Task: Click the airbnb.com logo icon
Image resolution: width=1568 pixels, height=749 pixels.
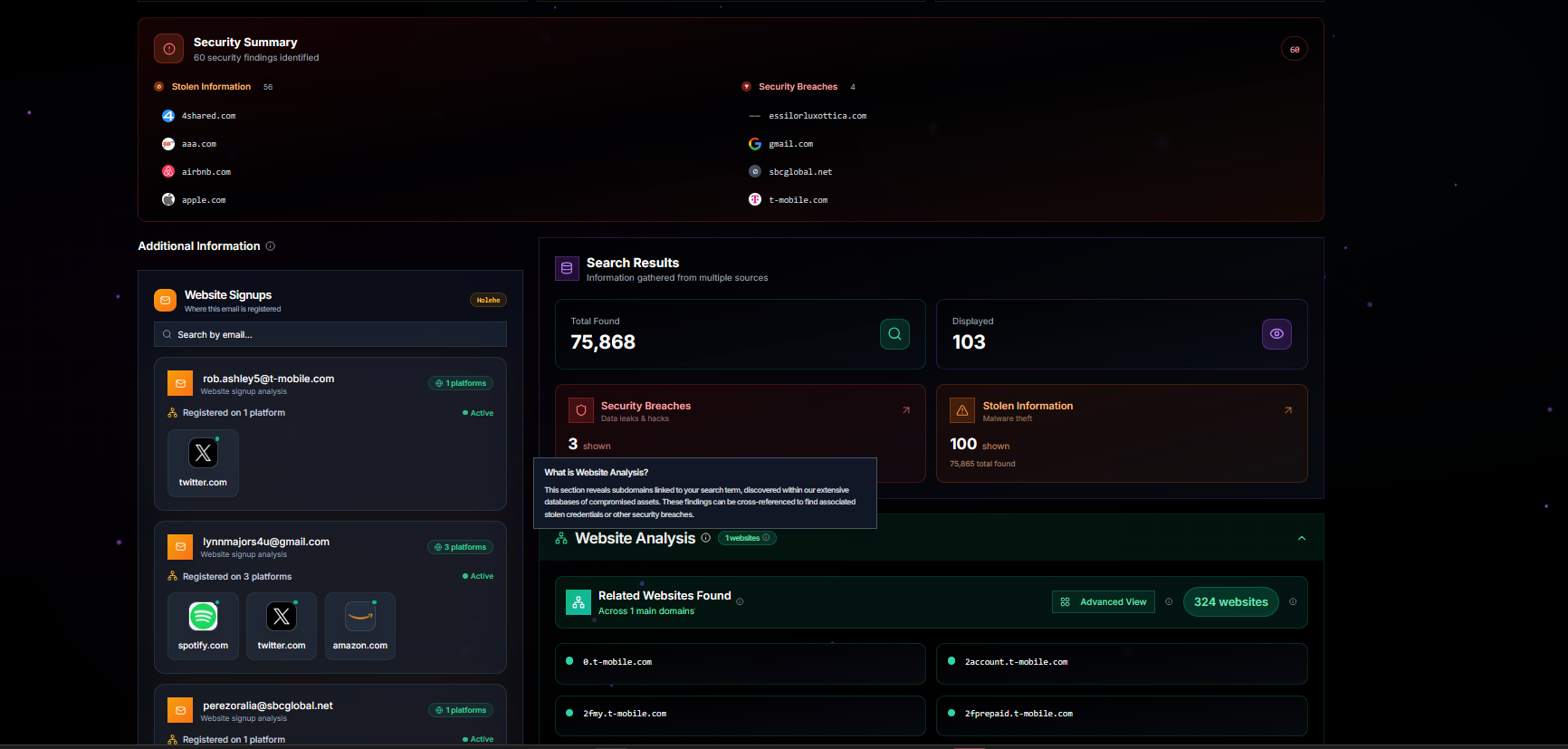Action: click(168, 172)
